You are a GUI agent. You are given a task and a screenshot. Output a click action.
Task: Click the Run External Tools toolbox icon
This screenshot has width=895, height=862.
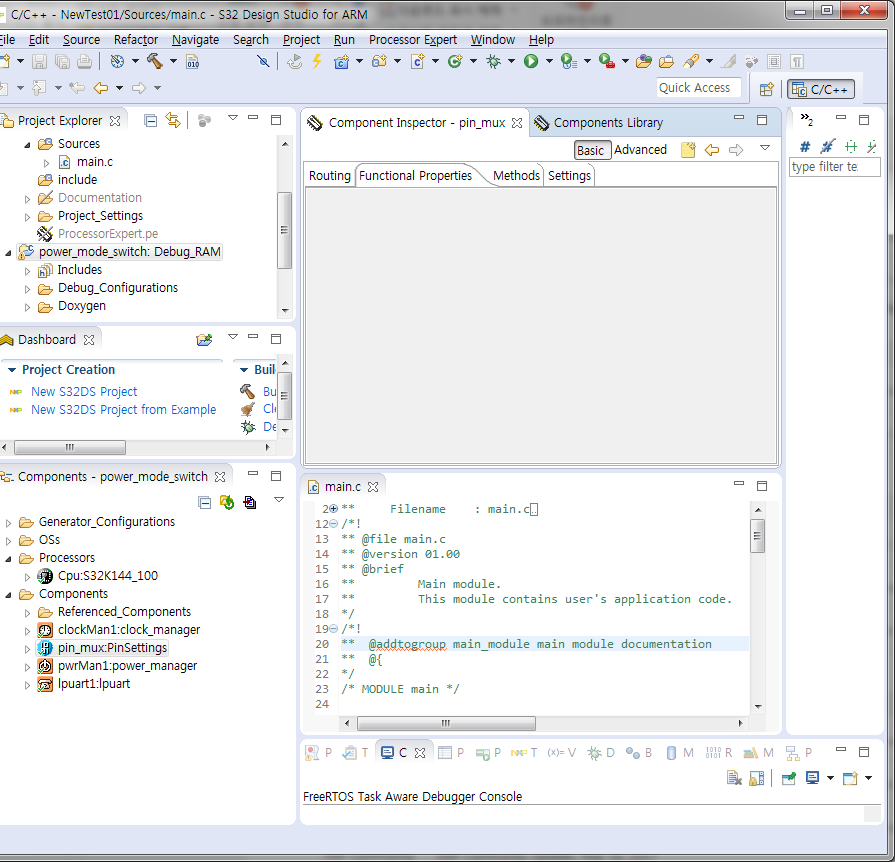[606, 61]
